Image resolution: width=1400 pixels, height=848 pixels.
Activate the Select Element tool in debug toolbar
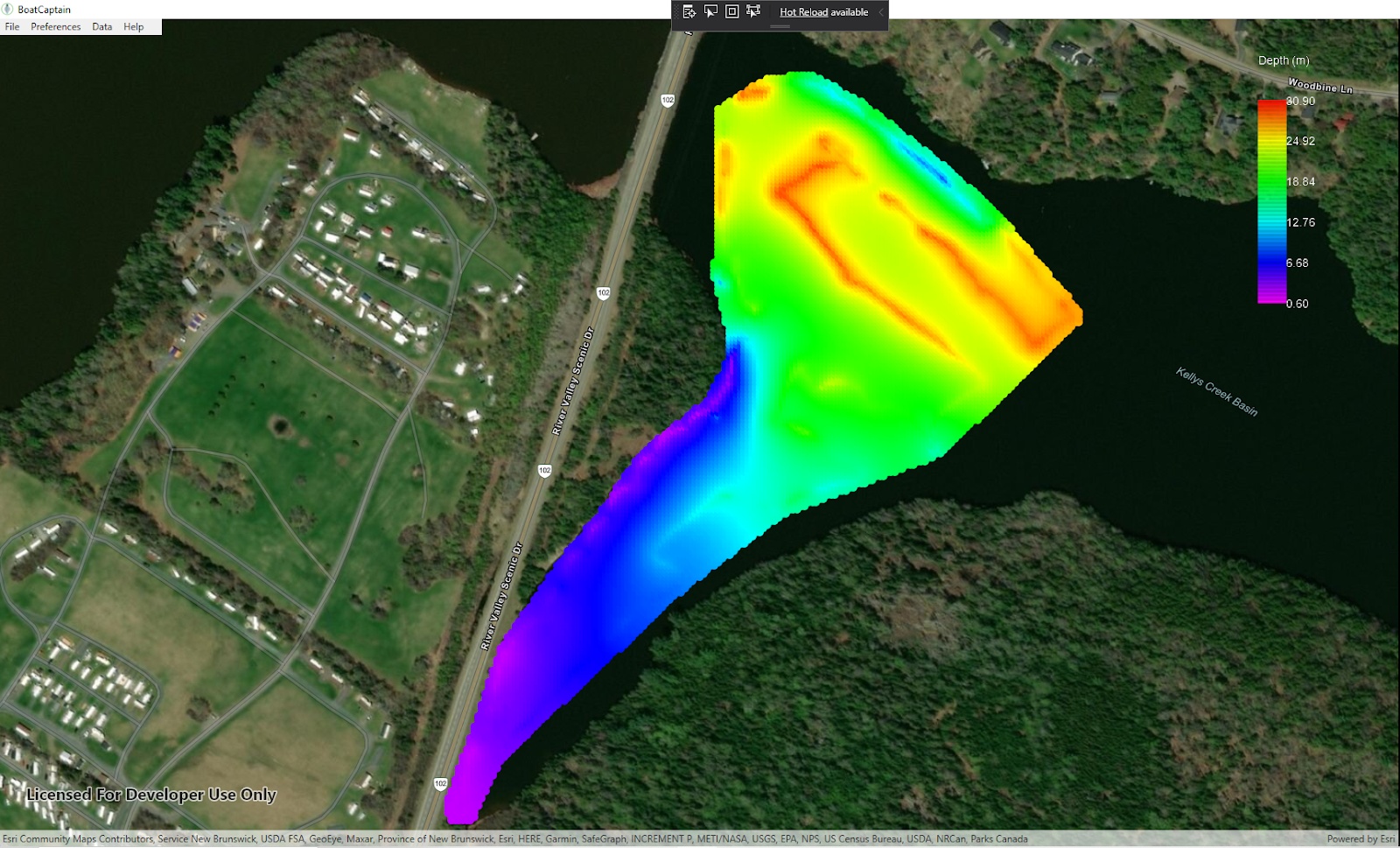tap(710, 11)
